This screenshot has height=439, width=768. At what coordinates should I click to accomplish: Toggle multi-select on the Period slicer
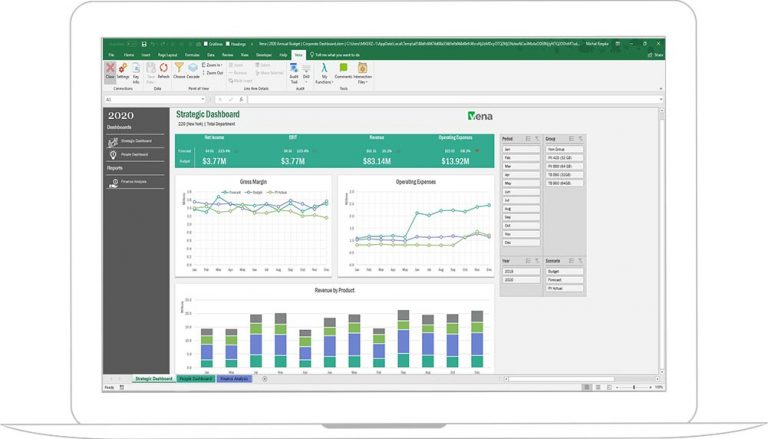tap(528, 139)
